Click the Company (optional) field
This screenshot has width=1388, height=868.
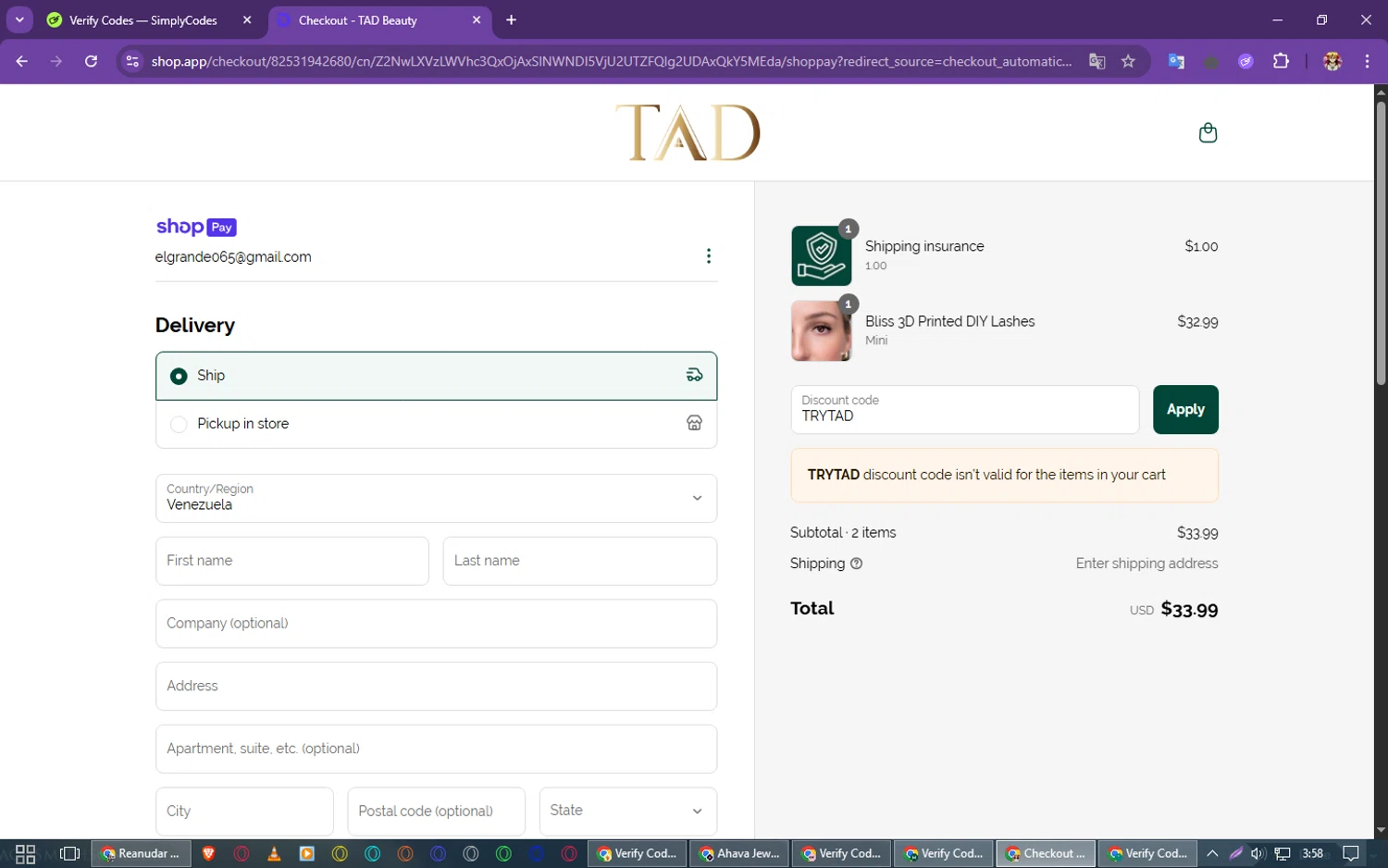(436, 624)
